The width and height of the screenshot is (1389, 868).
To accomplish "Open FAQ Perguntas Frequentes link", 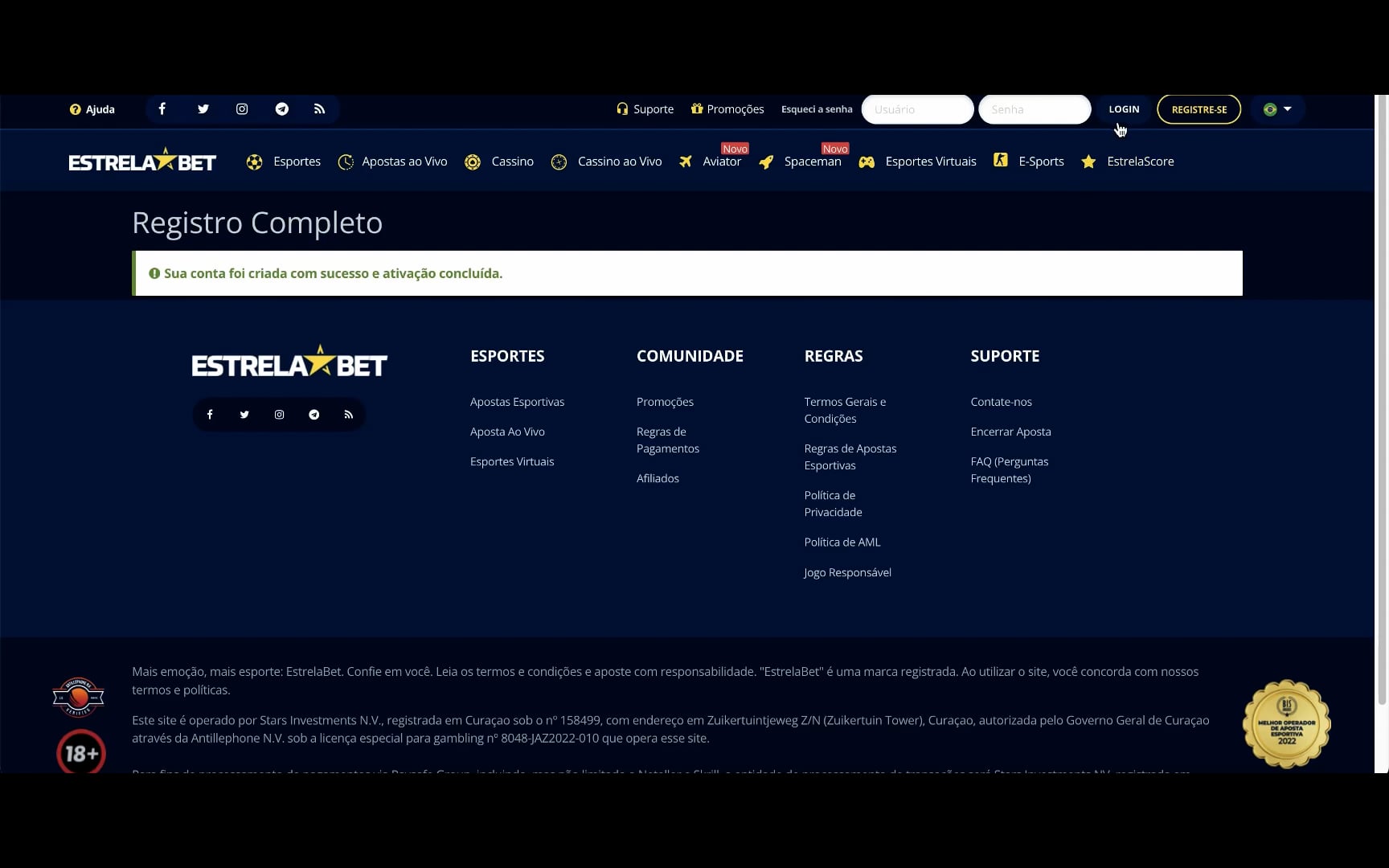I will click(x=1009, y=470).
